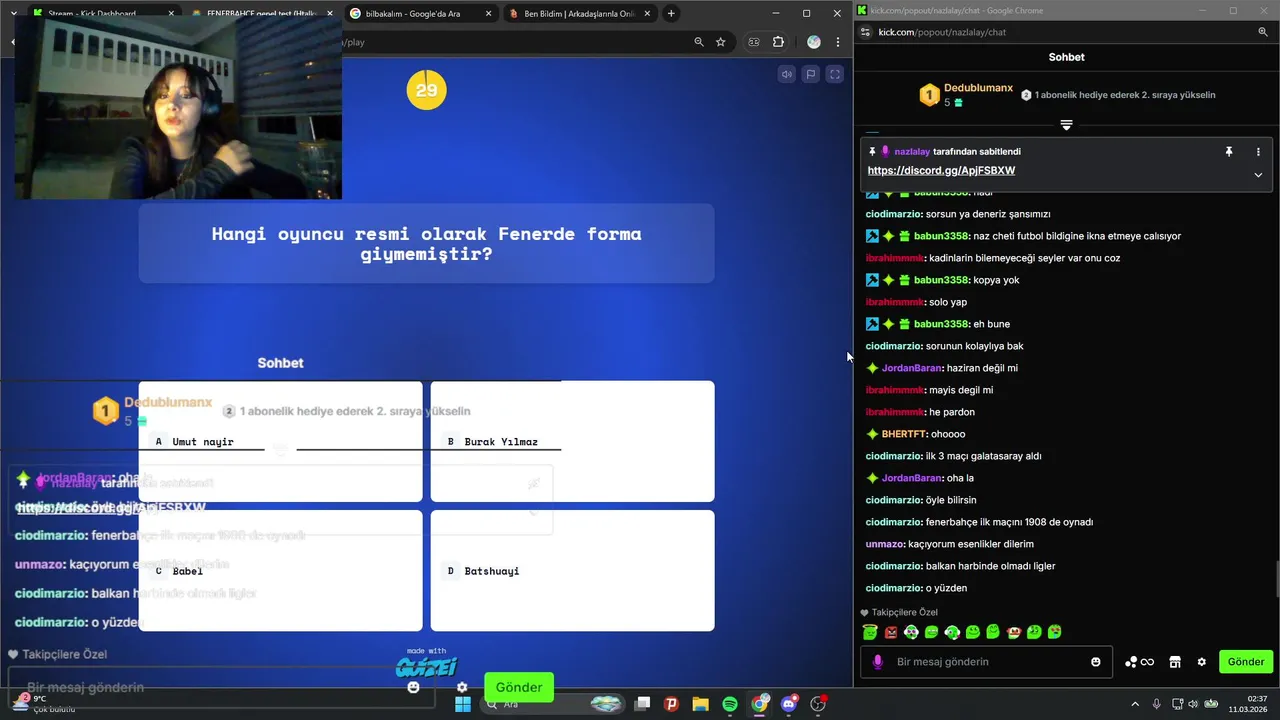Open Spotify from the taskbar

(730, 704)
